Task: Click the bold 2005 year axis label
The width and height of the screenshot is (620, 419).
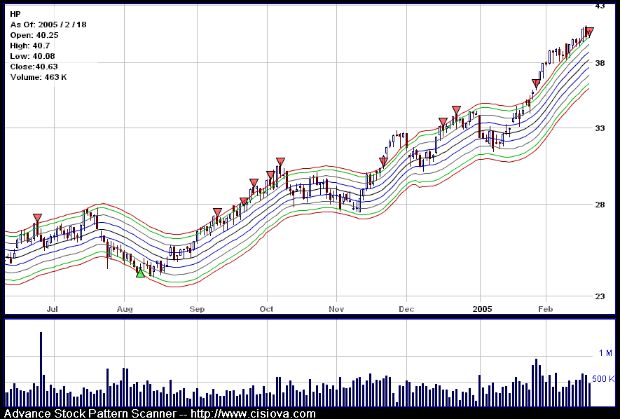Action: point(482,309)
